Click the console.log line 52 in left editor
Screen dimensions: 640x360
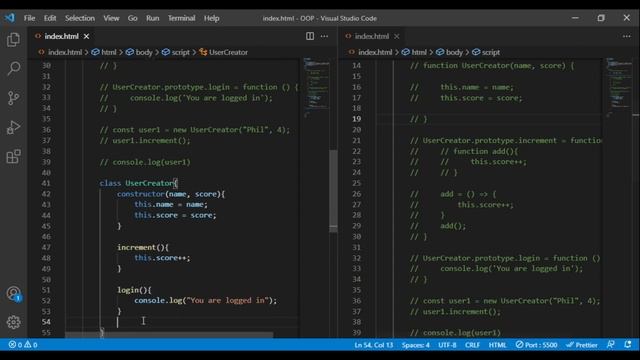coord(205,301)
